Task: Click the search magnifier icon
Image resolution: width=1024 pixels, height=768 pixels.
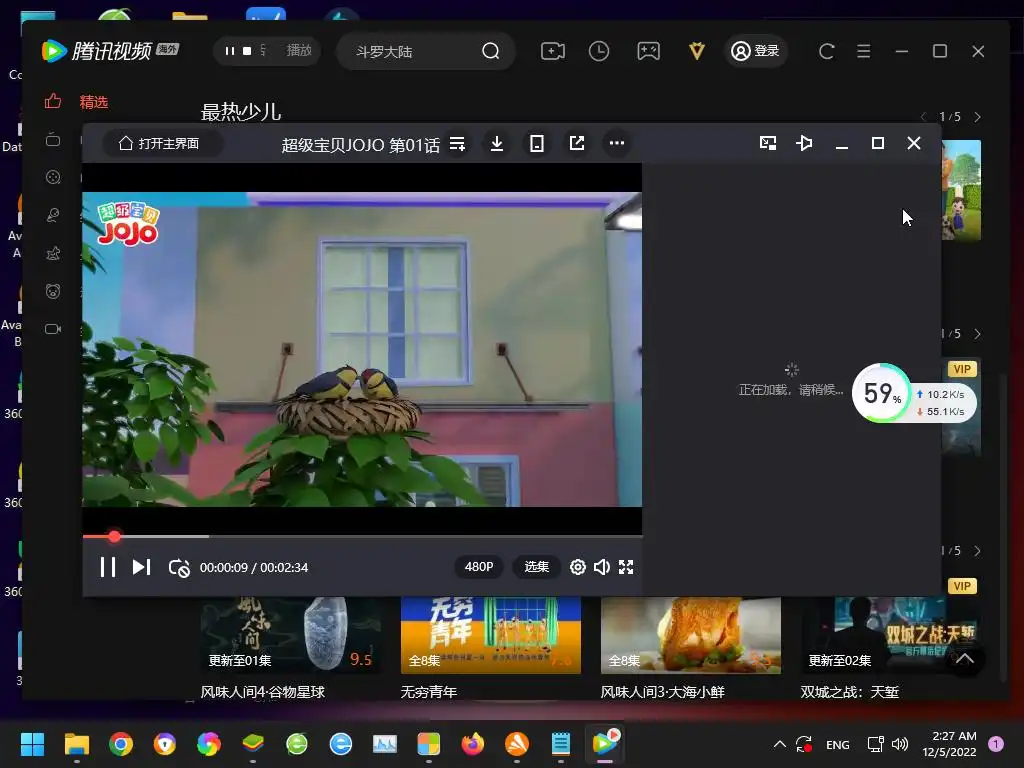Action: pos(490,51)
